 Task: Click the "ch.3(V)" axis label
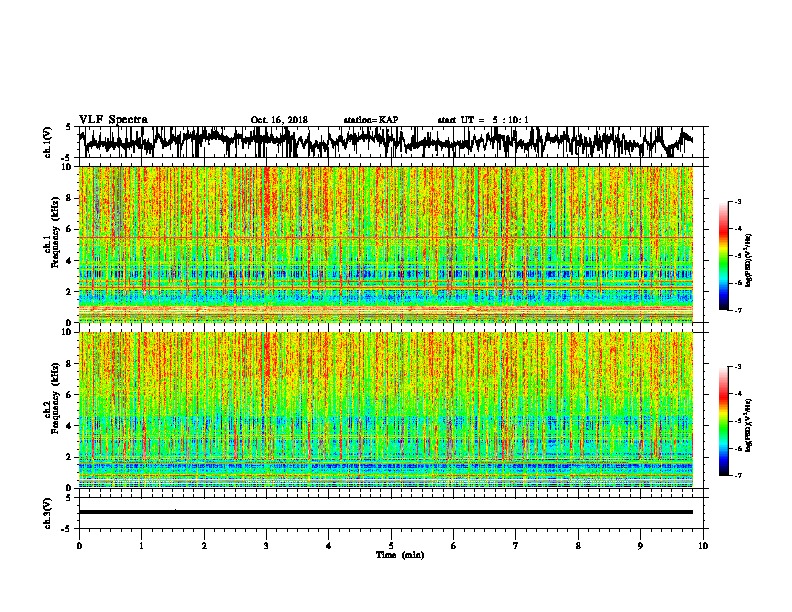pos(48,513)
